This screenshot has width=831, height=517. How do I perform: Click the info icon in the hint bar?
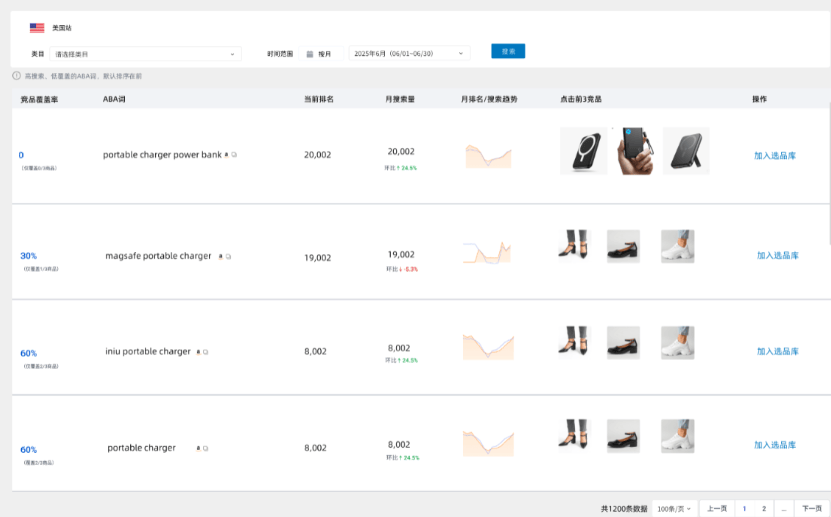point(16,75)
